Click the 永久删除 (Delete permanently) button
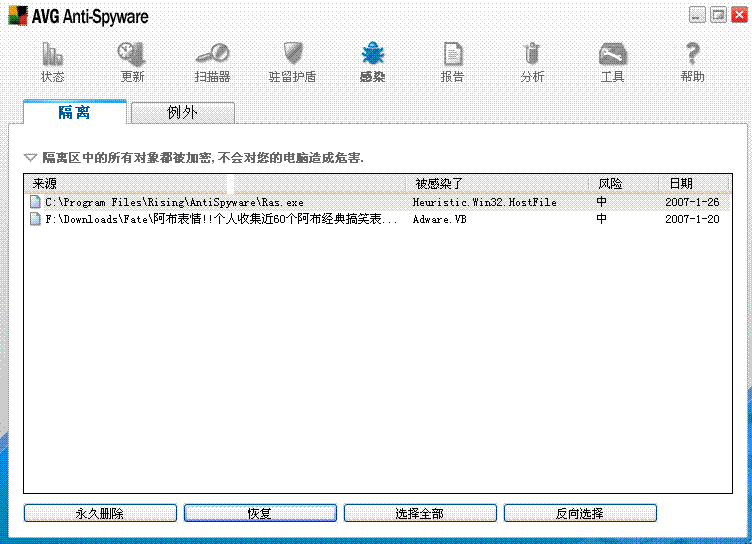The width and height of the screenshot is (752, 544). [100, 513]
